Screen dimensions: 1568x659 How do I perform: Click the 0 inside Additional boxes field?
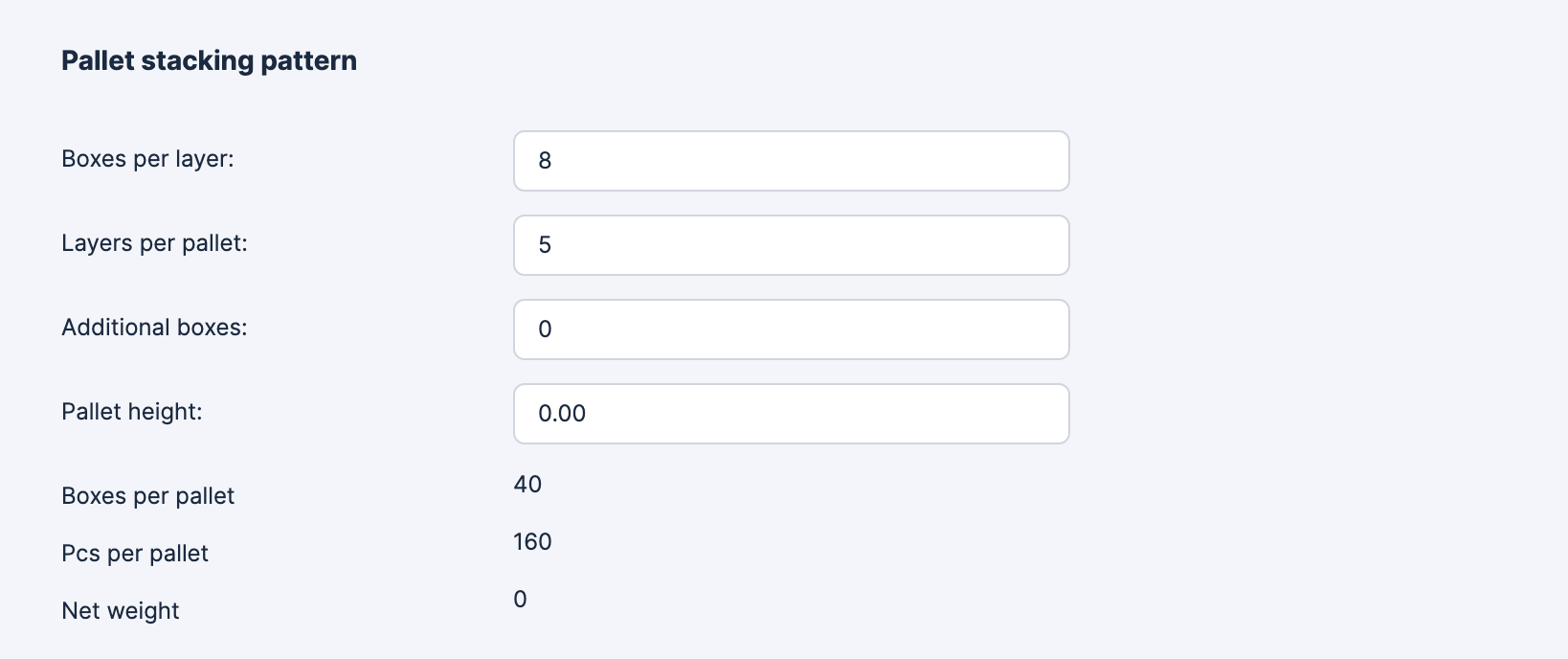pos(545,329)
